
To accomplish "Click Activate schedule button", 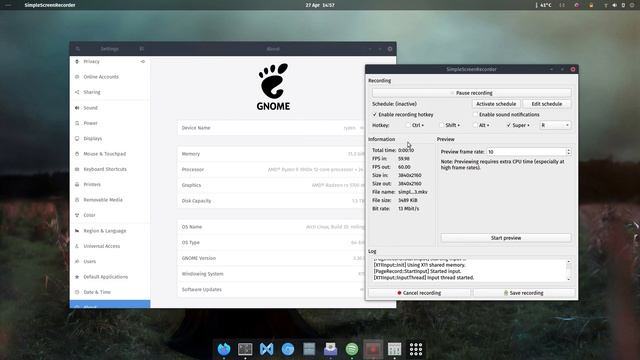I will click(x=496, y=104).
